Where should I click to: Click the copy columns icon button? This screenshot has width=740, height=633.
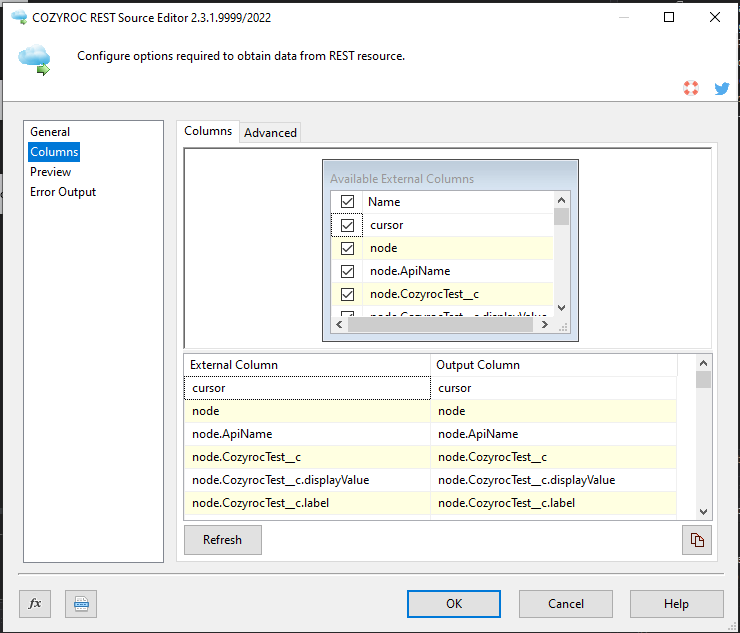pos(696,540)
